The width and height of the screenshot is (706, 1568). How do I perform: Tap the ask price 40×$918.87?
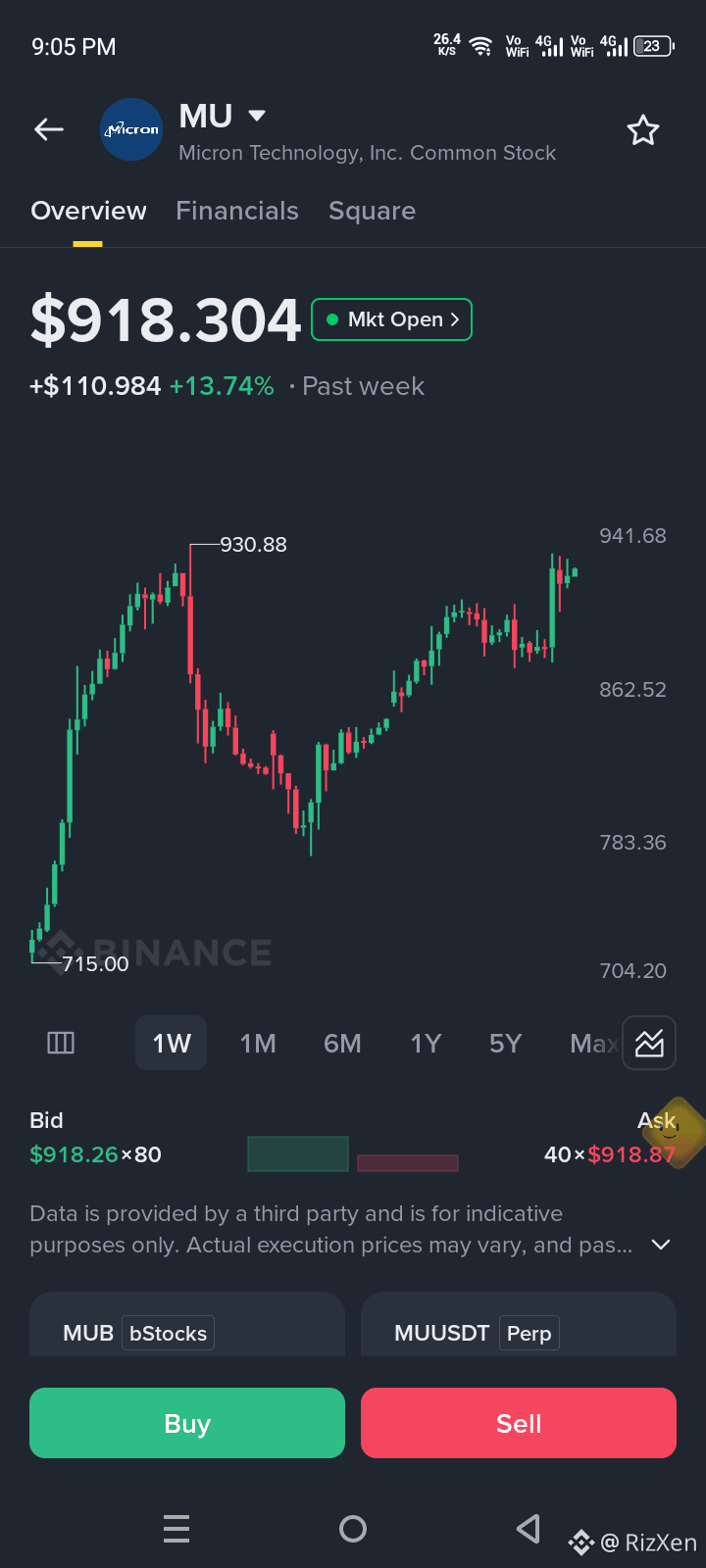(610, 1154)
